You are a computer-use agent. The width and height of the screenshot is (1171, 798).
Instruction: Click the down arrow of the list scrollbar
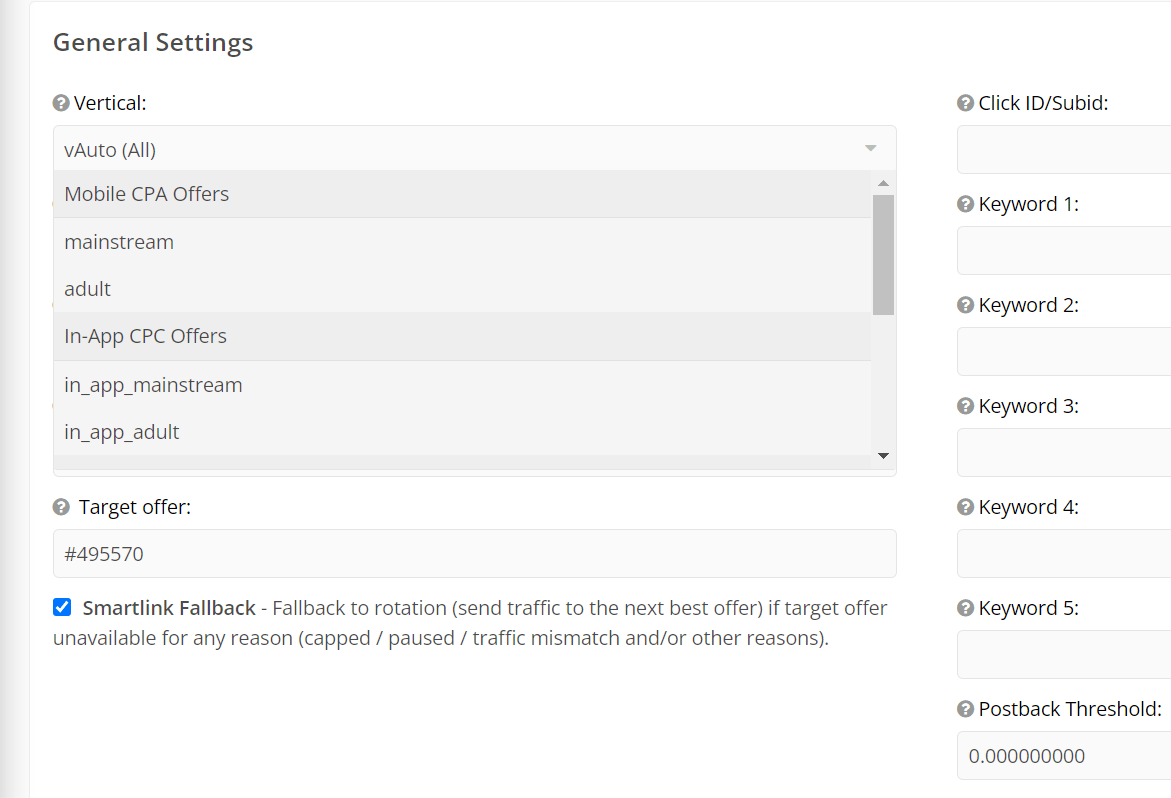(x=883, y=455)
